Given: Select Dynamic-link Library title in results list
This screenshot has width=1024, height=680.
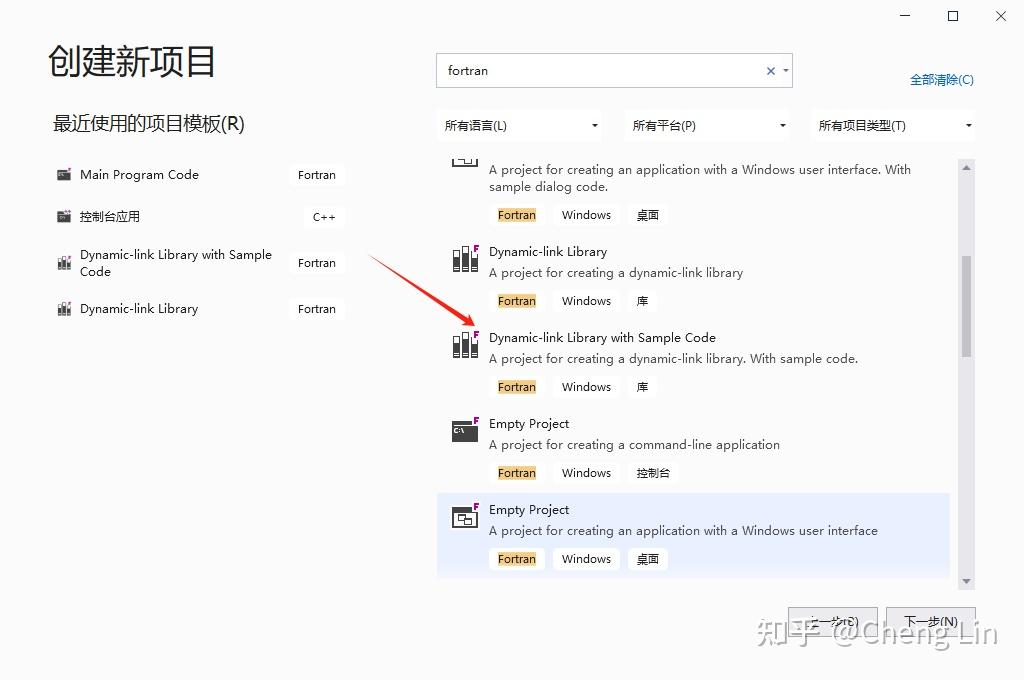Looking at the screenshot, I should click(548, 251).
